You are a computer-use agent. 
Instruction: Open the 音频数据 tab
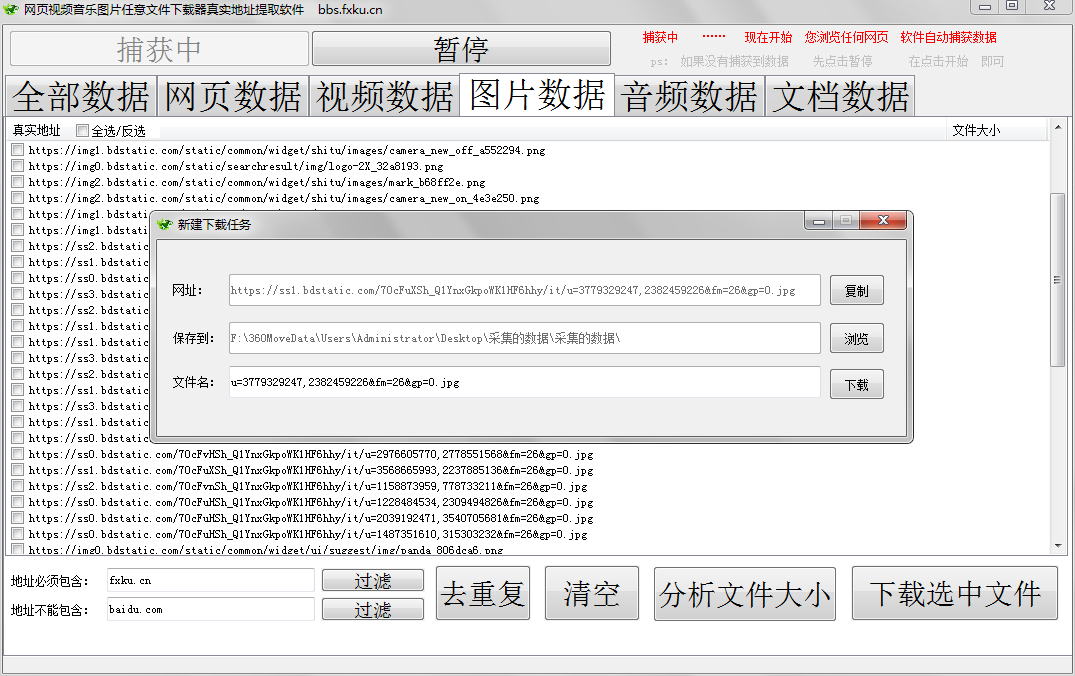click(689, 96)
